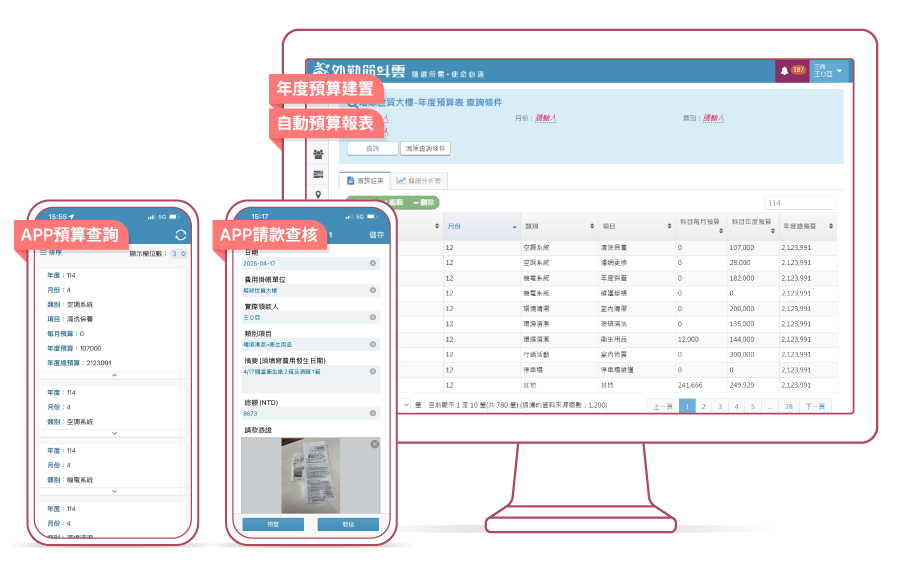
Task: Tap the 排序 sort icon in the budget app
Action: (51, 253)
